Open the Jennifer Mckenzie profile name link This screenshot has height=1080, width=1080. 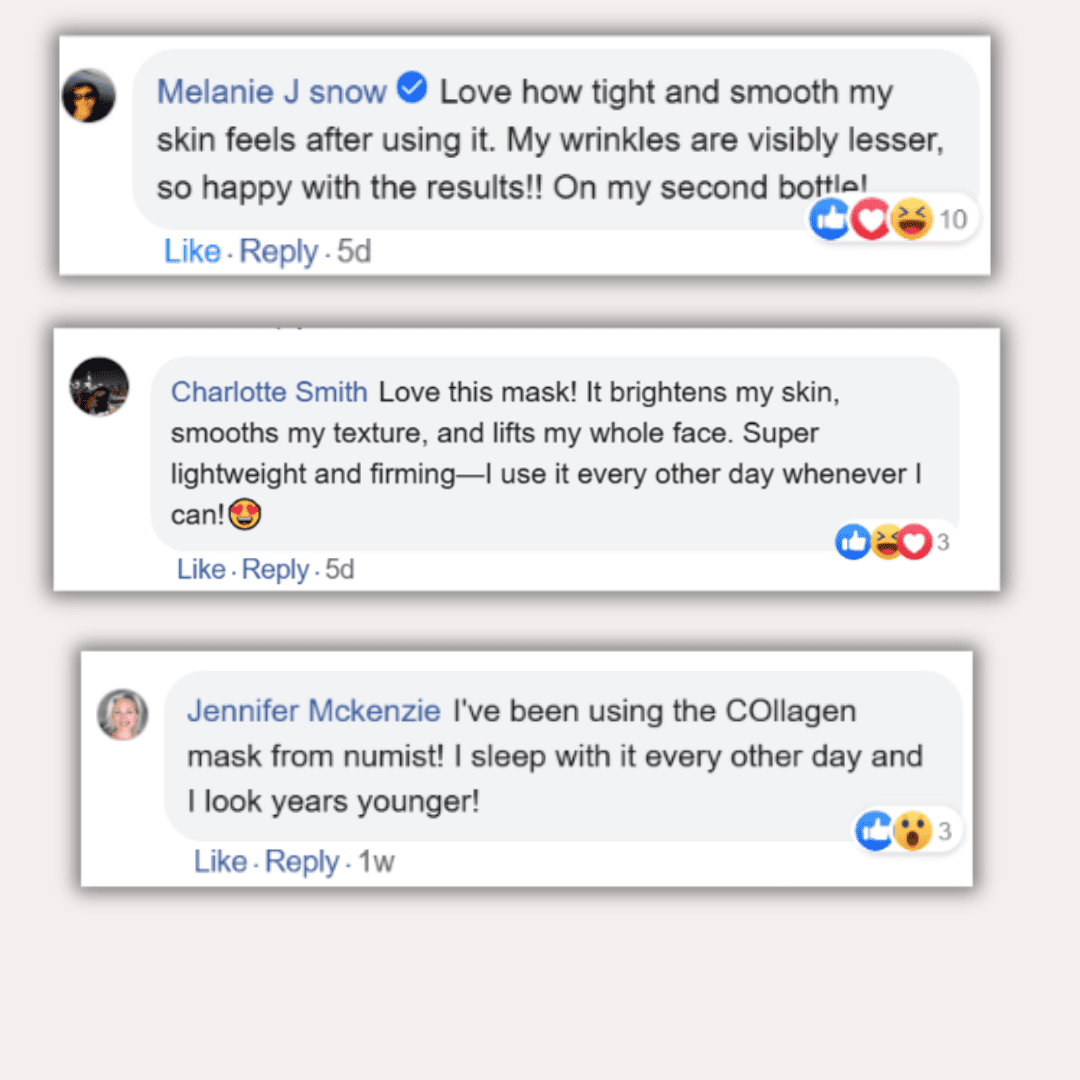click(x=313, y=711)
